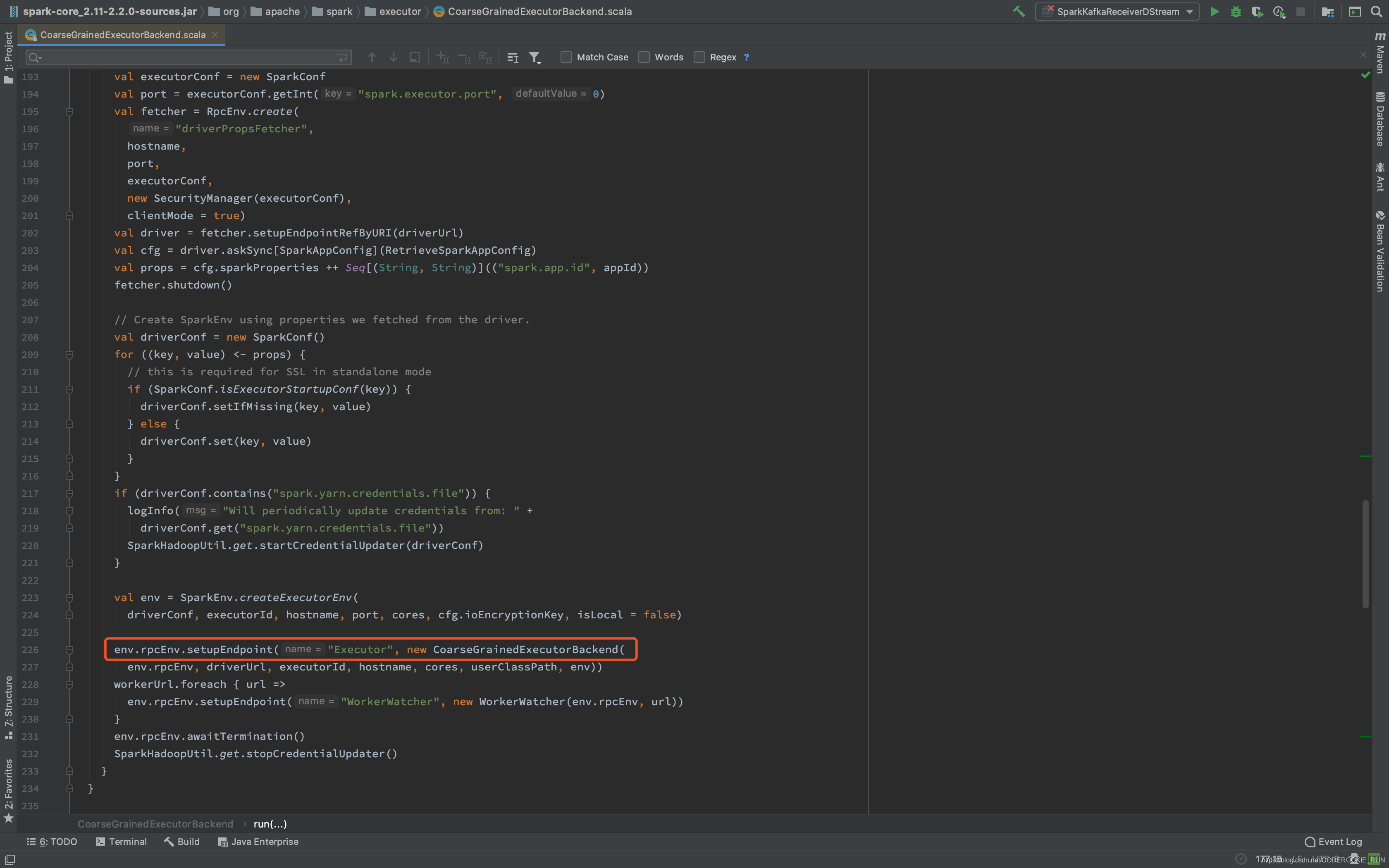The width and height of the screenshot is (1389, 868).
Task: Run the current configuration with green play
Action: tap(1215, 12)
